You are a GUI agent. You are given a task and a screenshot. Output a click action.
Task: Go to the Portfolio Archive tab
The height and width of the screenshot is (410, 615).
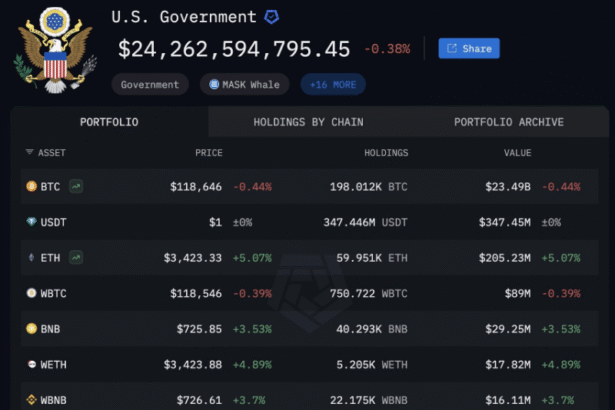508,122
